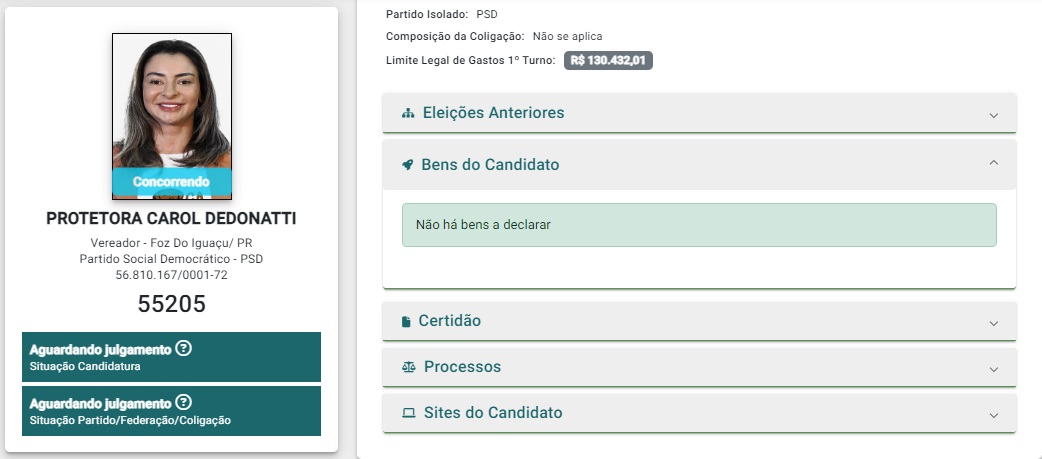
Task: Open the Processos panel header
Action: [x=699, y=367]
